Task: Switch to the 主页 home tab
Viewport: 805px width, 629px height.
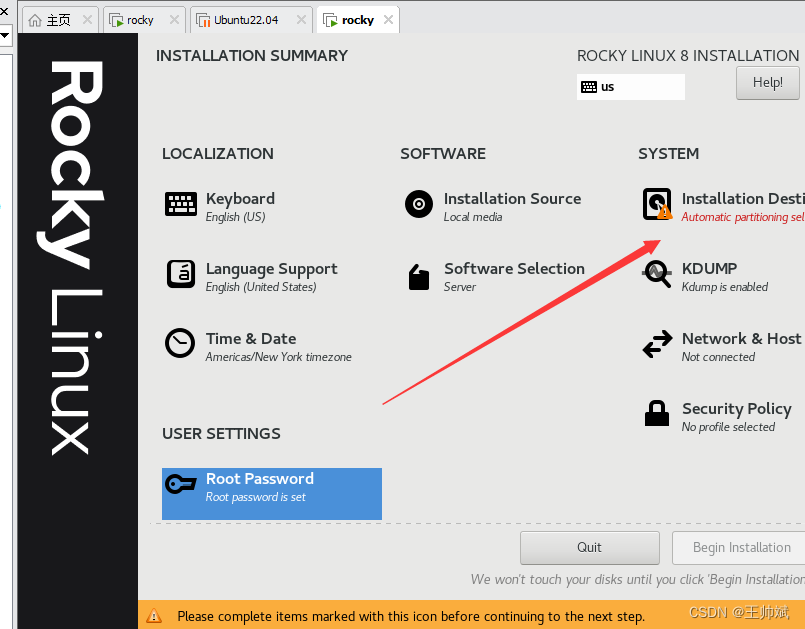Action: (60, 20)
